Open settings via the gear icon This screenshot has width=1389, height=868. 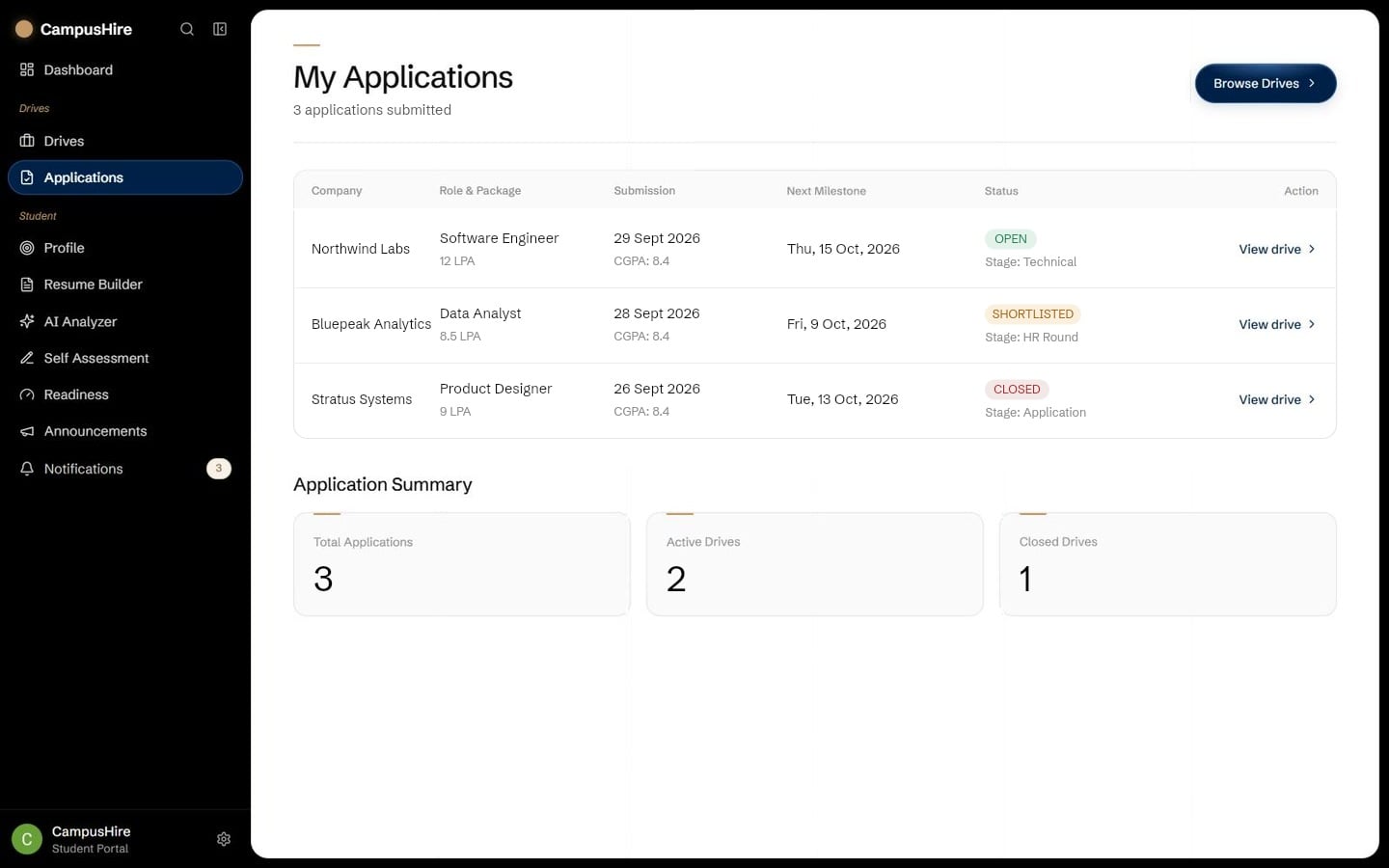224,839
